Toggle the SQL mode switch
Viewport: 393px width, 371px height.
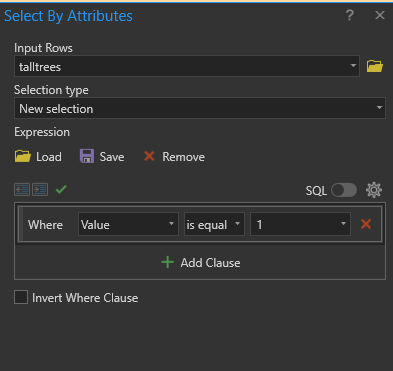tap(344, 190)
